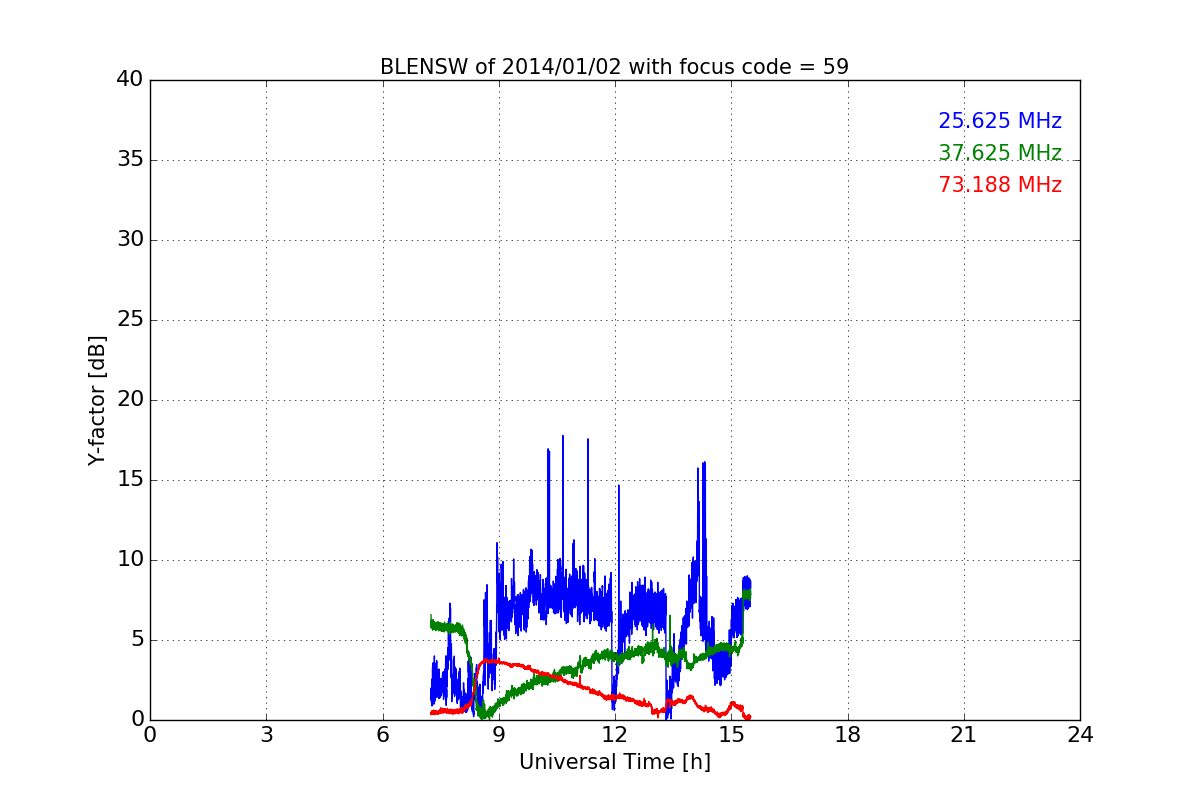Image resolution: width=1200 pixels, height=800 pixels.
Task: Click the '25.625 MHz' legend label
Action: [1000, 121]
